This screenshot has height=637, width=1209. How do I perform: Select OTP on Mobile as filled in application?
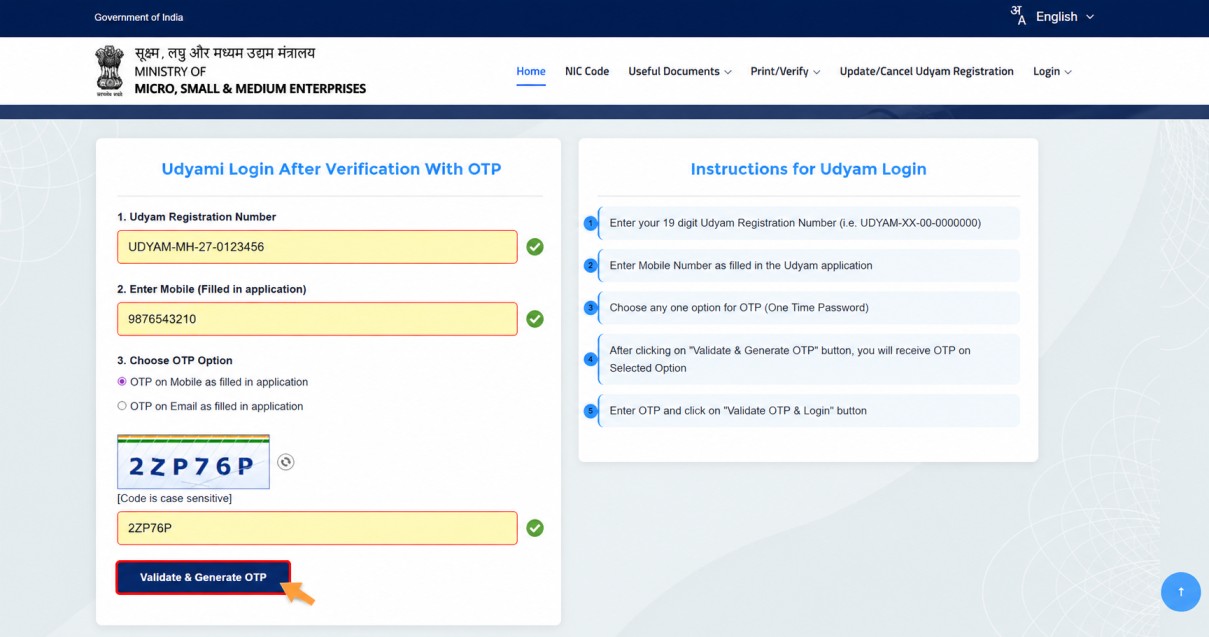(122, 382)
